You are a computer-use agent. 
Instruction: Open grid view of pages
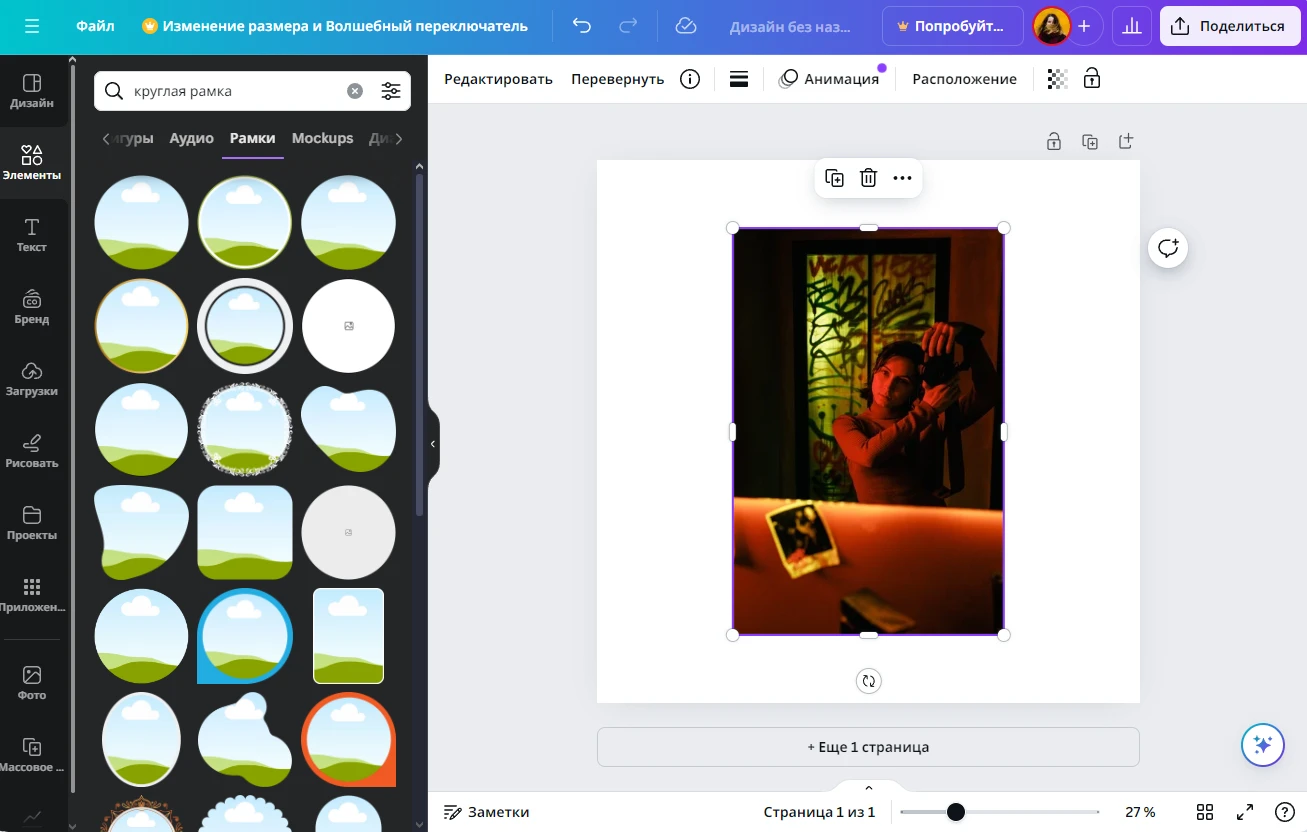pos(1205,812)
